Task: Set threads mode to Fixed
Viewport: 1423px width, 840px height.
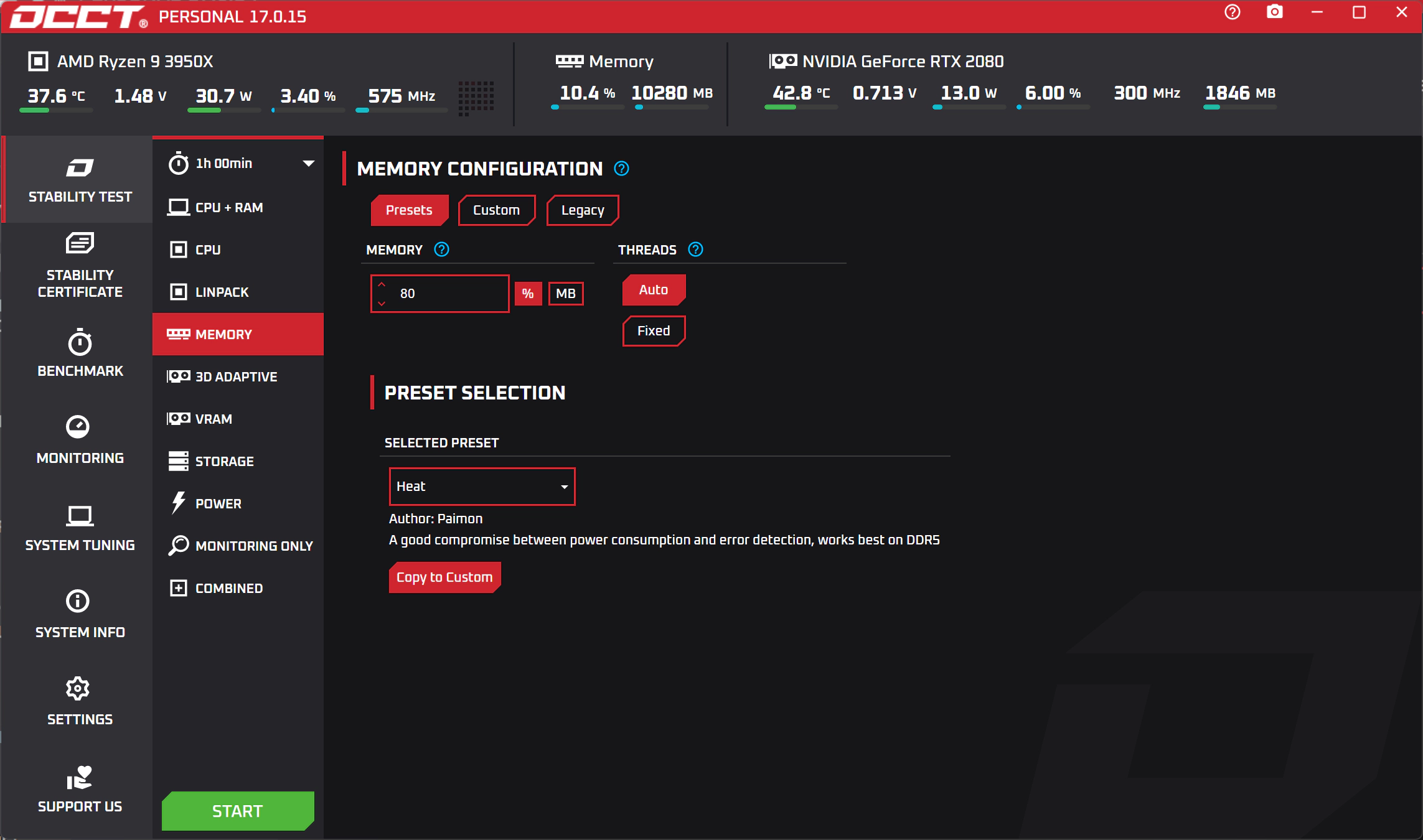Action: (x=654, y=331)
